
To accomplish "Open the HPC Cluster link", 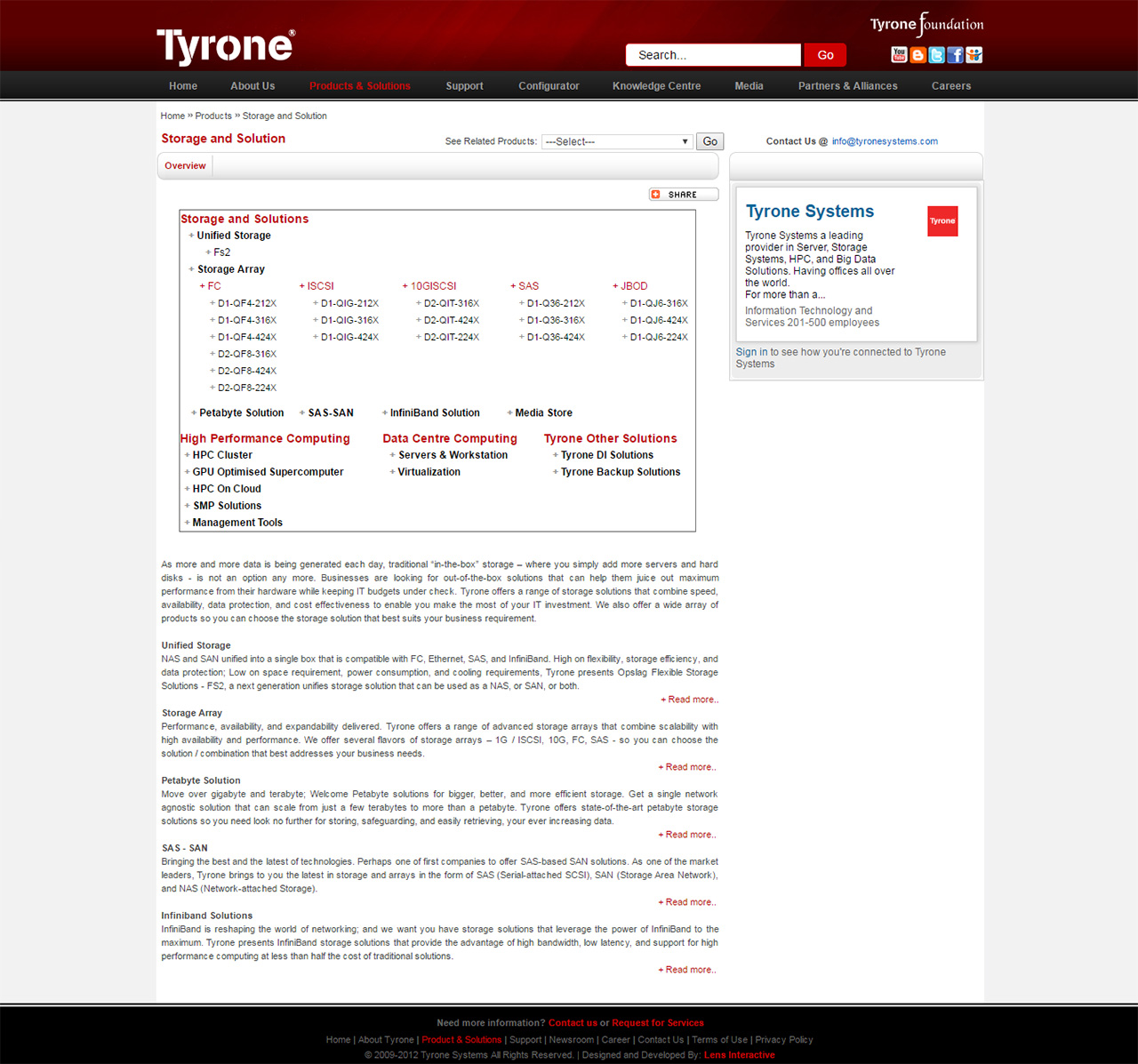I will 222,455.
